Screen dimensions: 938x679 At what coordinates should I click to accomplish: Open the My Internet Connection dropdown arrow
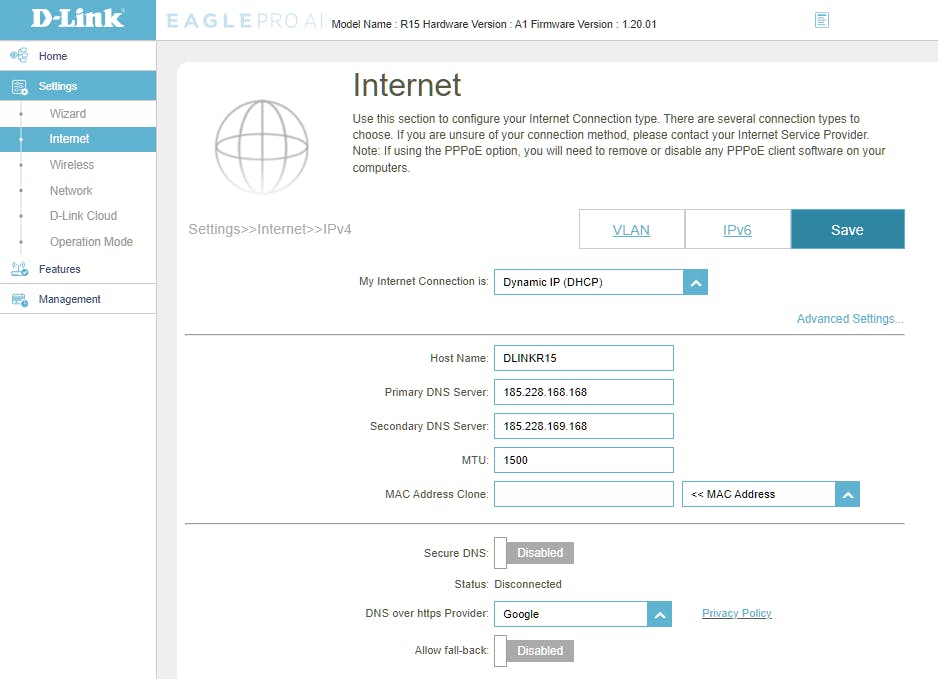click(x=696, y=282)
